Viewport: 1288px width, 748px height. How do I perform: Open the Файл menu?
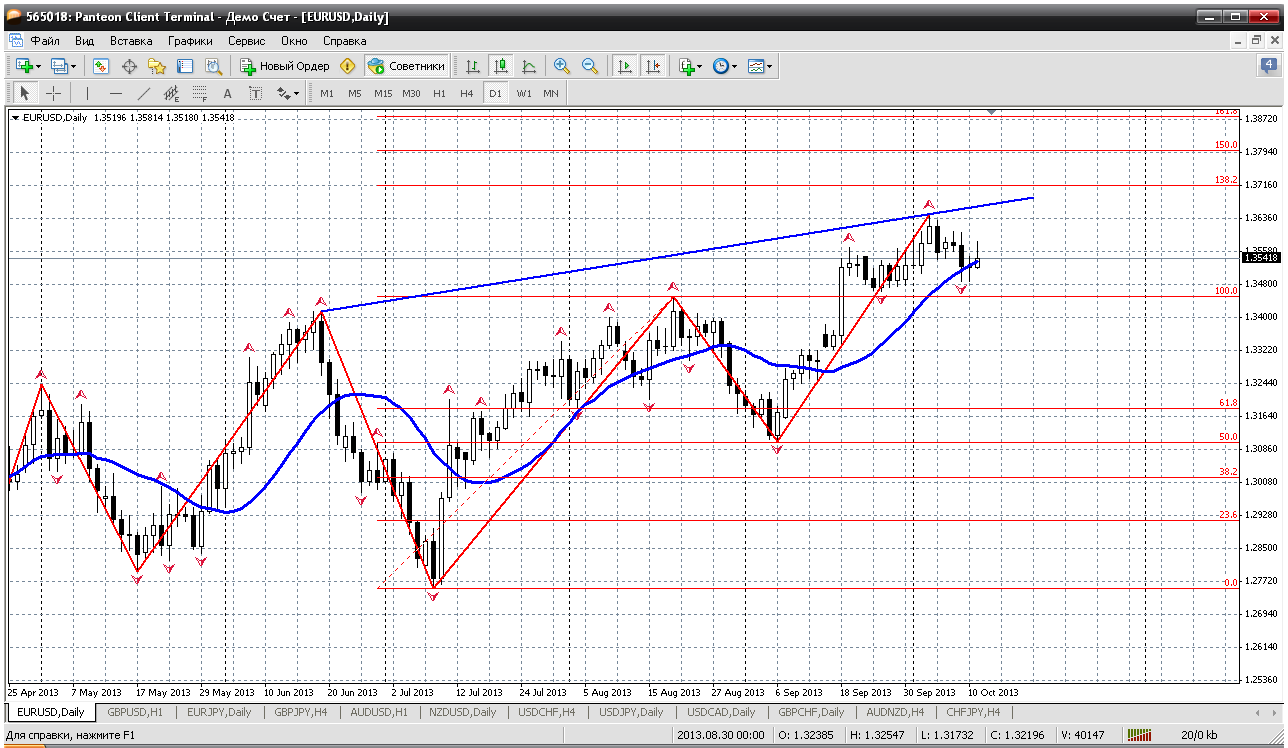[x=45, y=41]
